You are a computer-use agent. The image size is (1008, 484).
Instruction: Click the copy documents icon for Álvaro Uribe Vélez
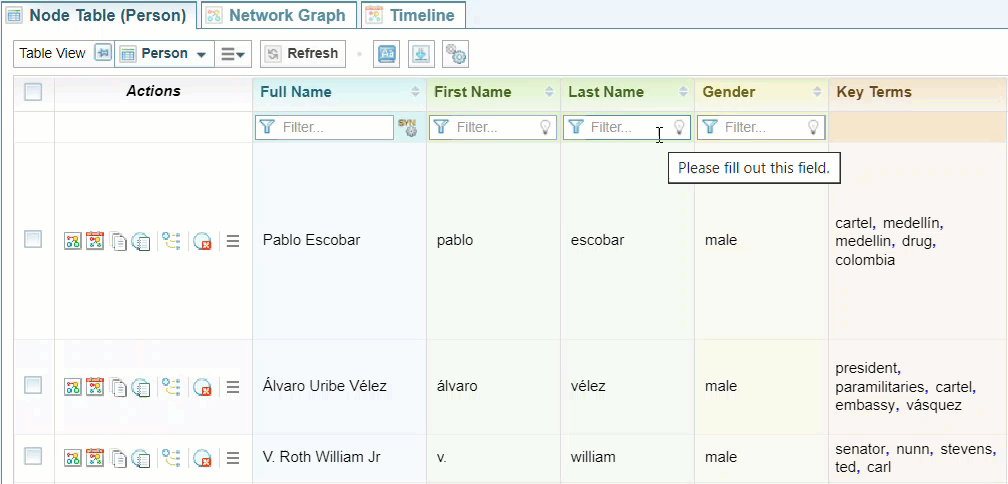[119, 387]
